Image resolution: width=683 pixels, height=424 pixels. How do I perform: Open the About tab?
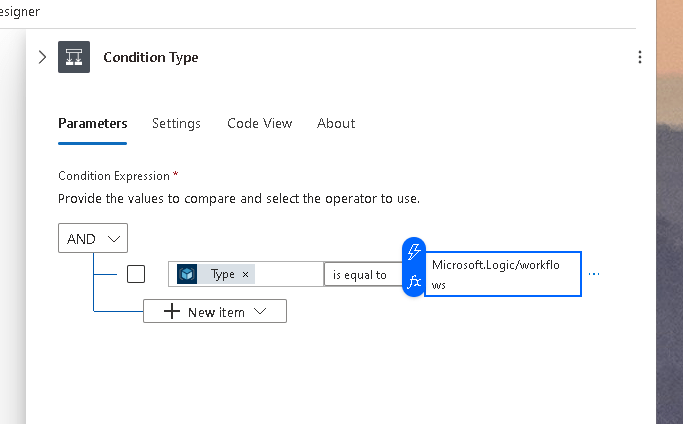[x=336, y=123]
